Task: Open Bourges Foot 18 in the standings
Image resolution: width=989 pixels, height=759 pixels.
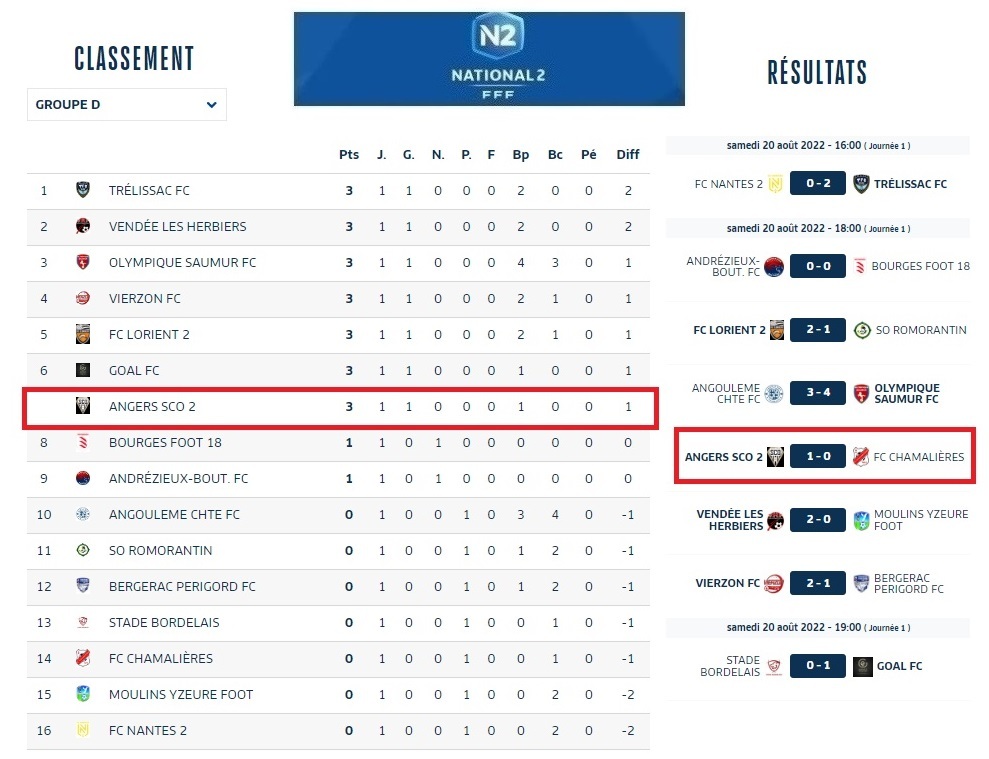Action: (165, 442)
